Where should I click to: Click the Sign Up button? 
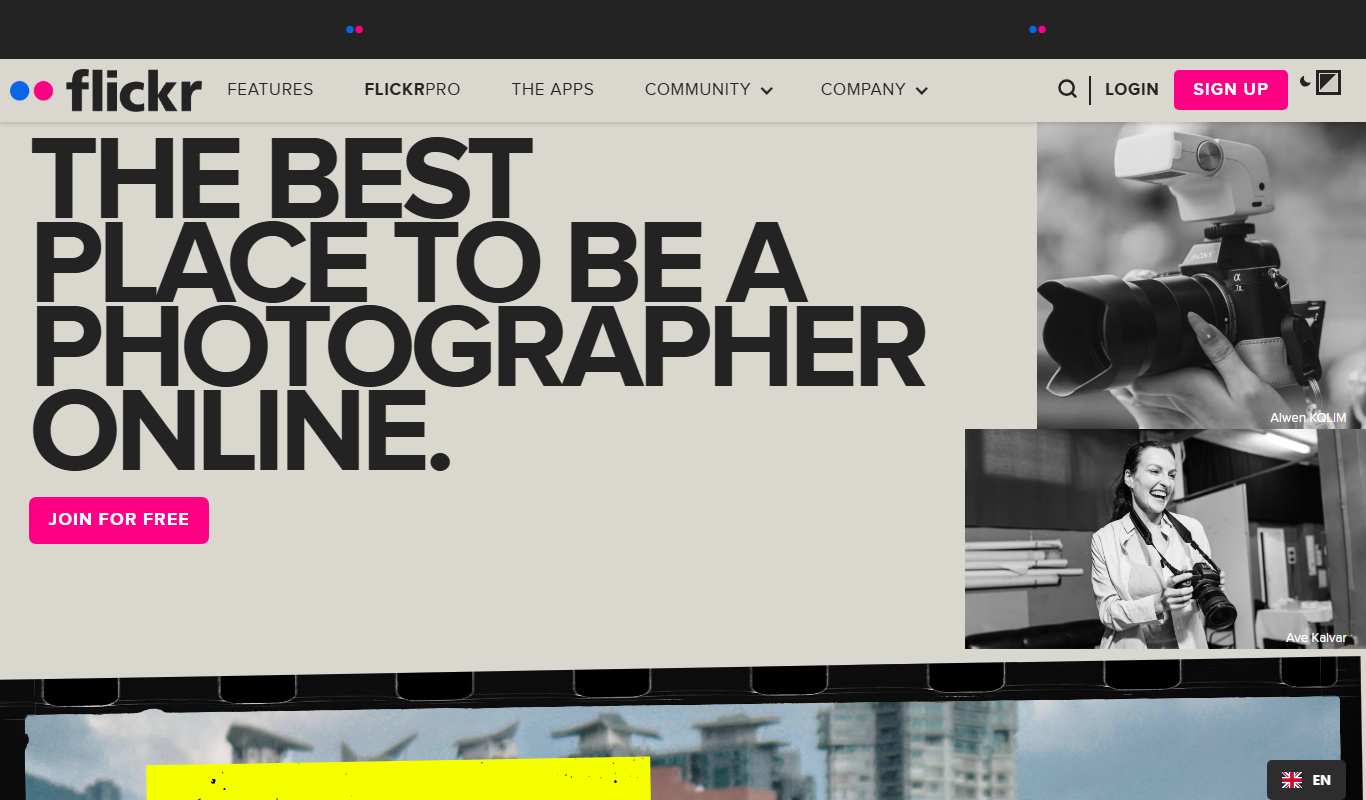tap(1230, 90)
